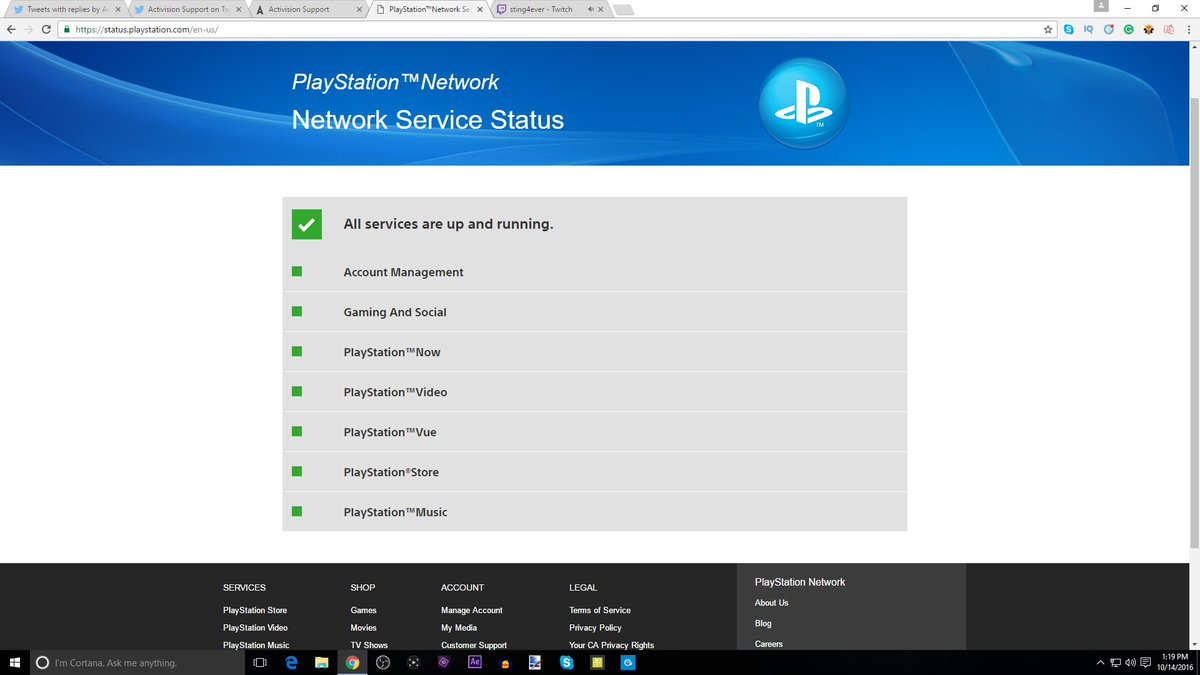Screen dimensions: 1200x675
Task: Open the Games link under Shop
Action: (364, 610)
